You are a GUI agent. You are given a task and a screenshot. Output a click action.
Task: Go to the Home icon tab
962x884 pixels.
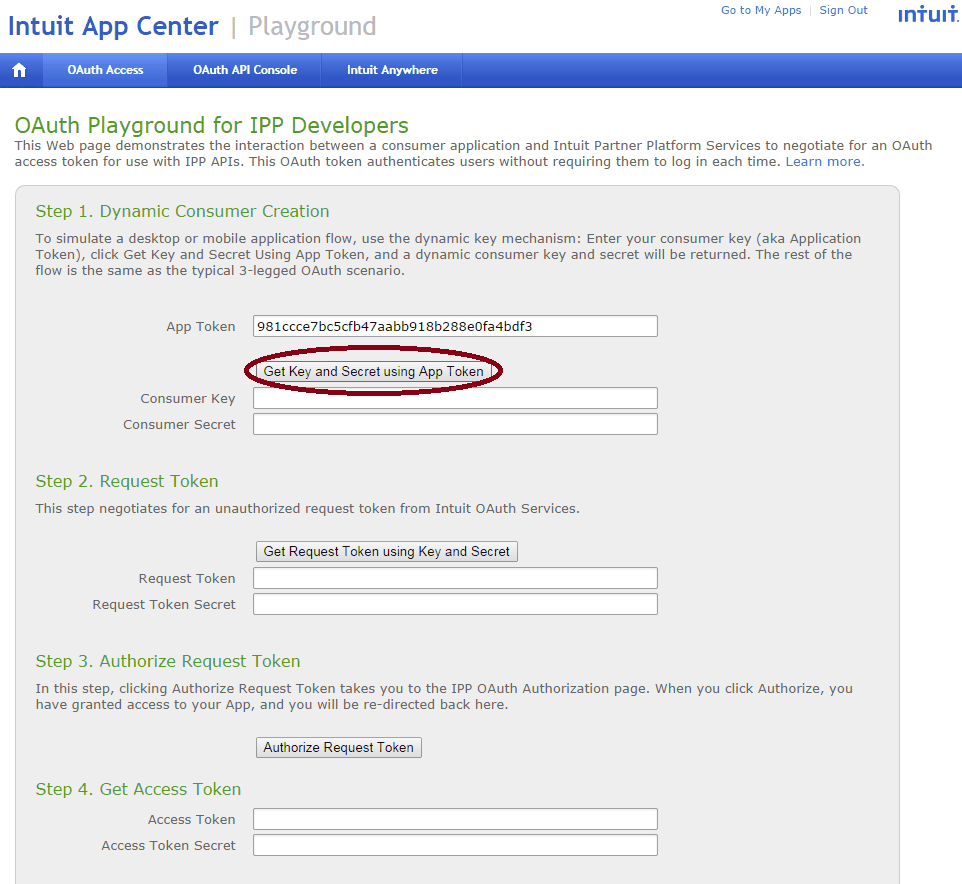click(x=20, y=71)
